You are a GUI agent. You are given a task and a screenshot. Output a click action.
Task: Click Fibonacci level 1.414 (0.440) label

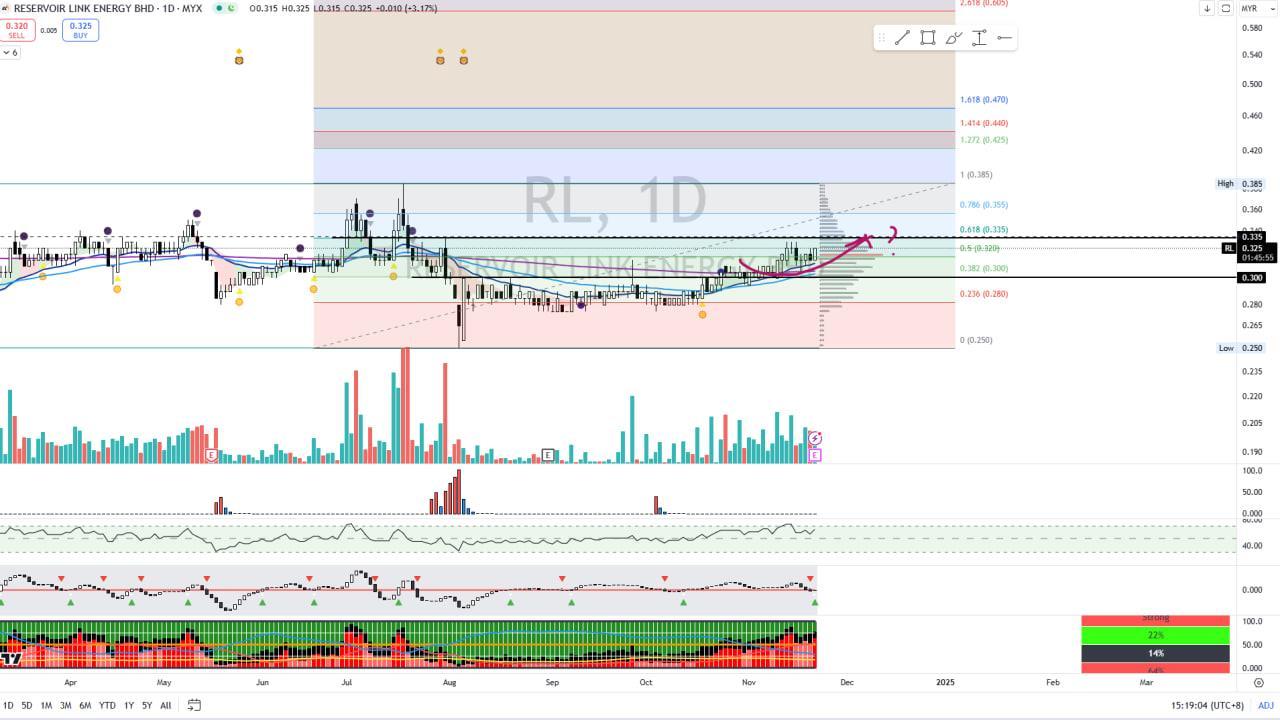pyautogui.click(x=983, y=123)
